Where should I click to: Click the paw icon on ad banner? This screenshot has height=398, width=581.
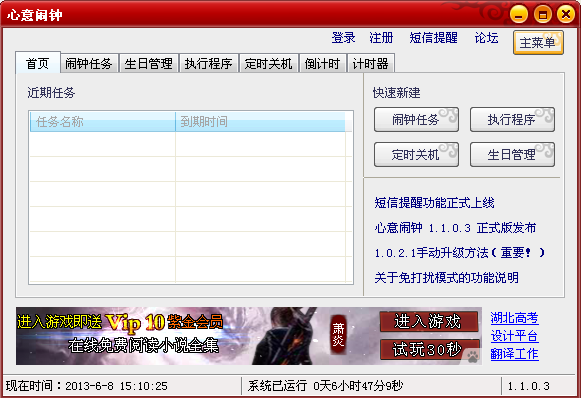[x=472, y=357]
